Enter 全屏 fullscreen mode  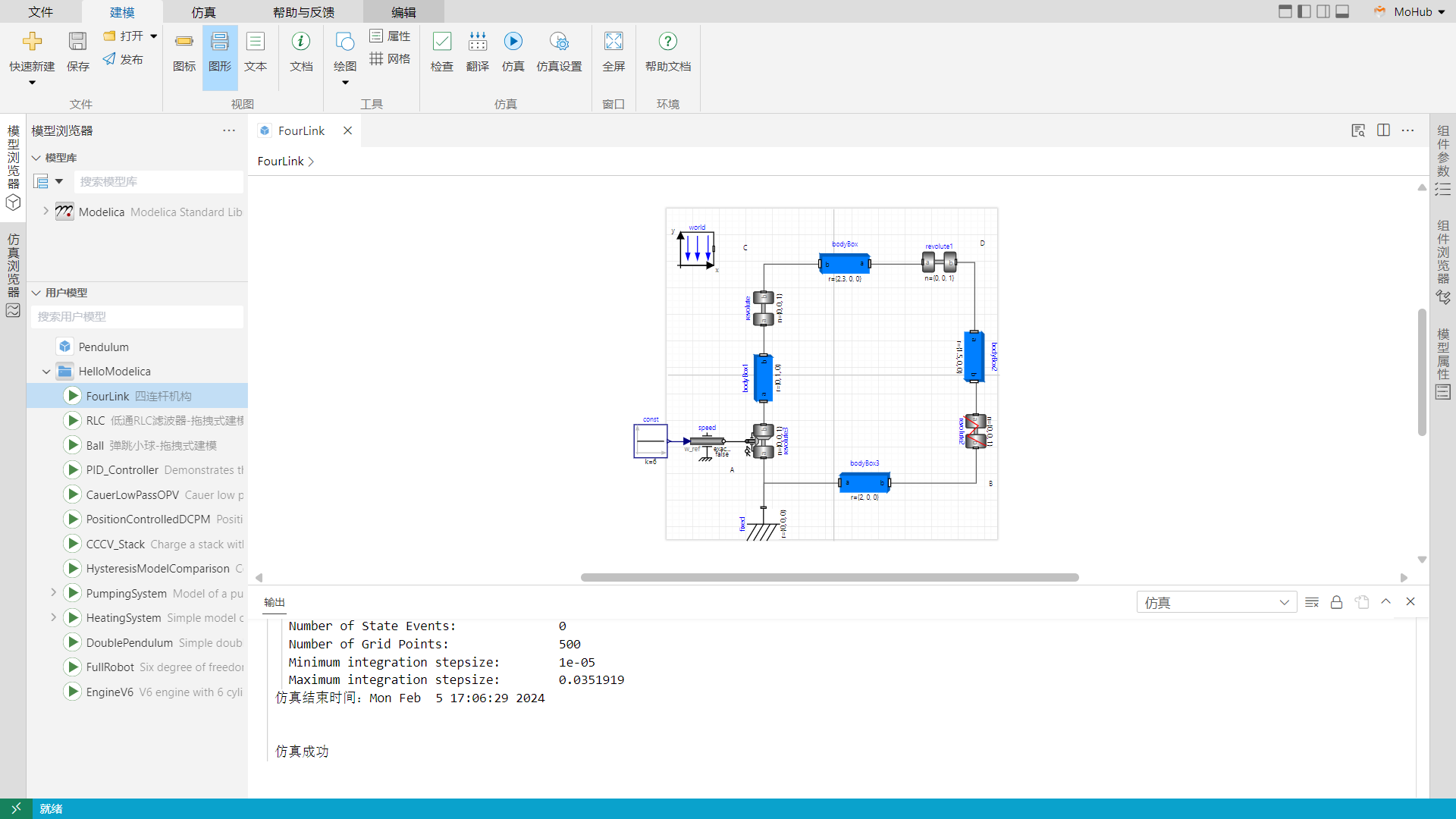(613, 52)
